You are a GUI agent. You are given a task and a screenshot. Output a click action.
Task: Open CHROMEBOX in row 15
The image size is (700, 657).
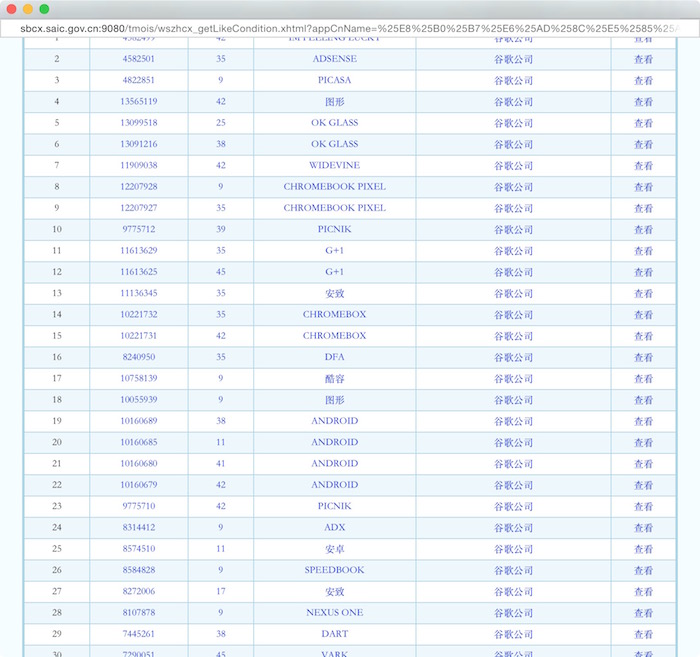click(334, 336)
